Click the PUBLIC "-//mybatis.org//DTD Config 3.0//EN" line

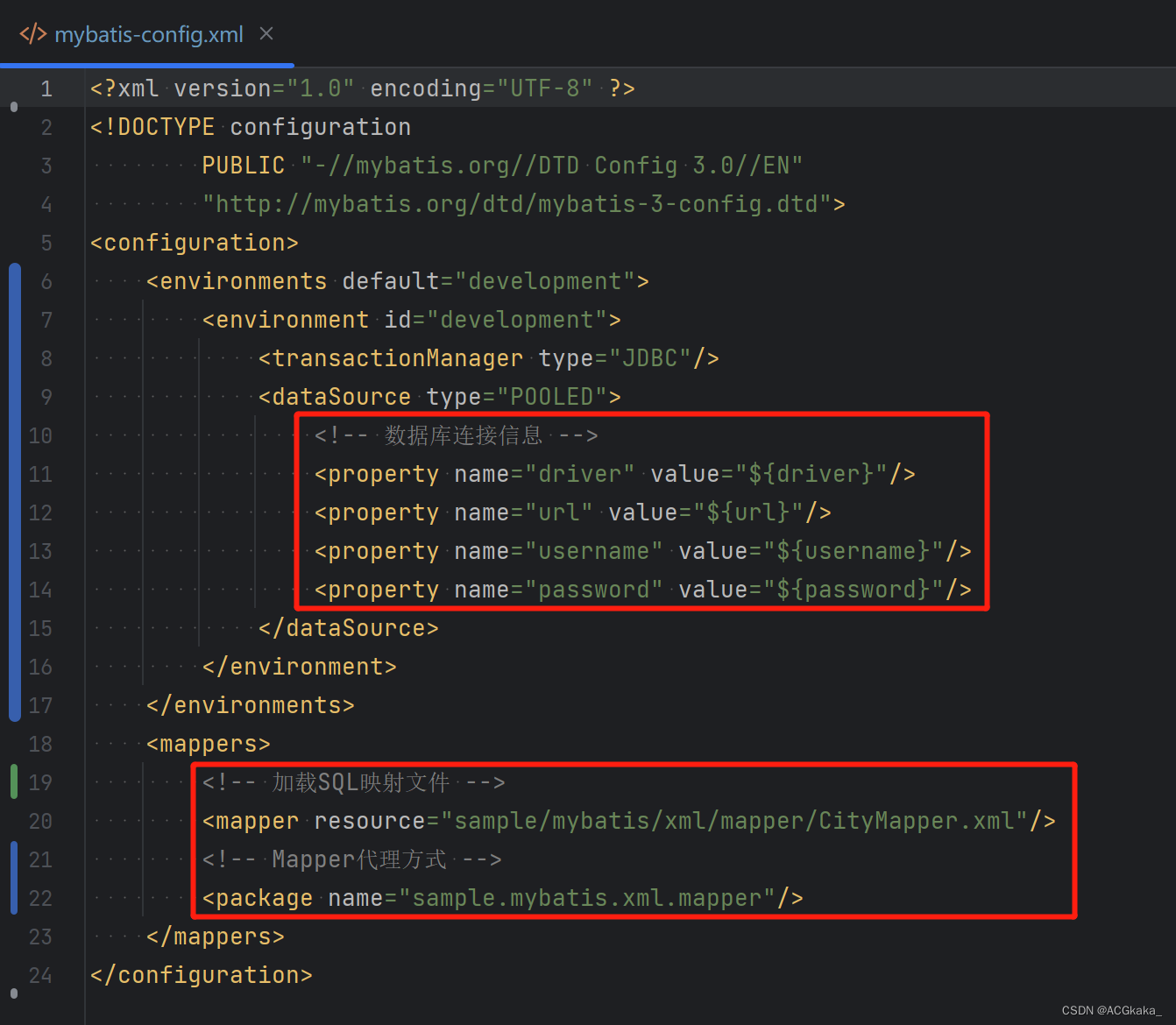pyautogui.click(x=502, y=166)
